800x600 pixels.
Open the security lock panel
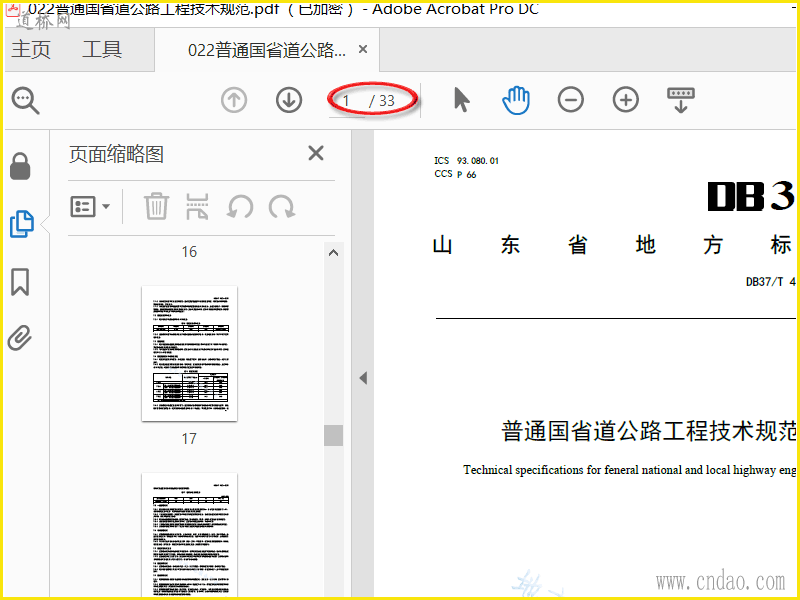point(20,166)
